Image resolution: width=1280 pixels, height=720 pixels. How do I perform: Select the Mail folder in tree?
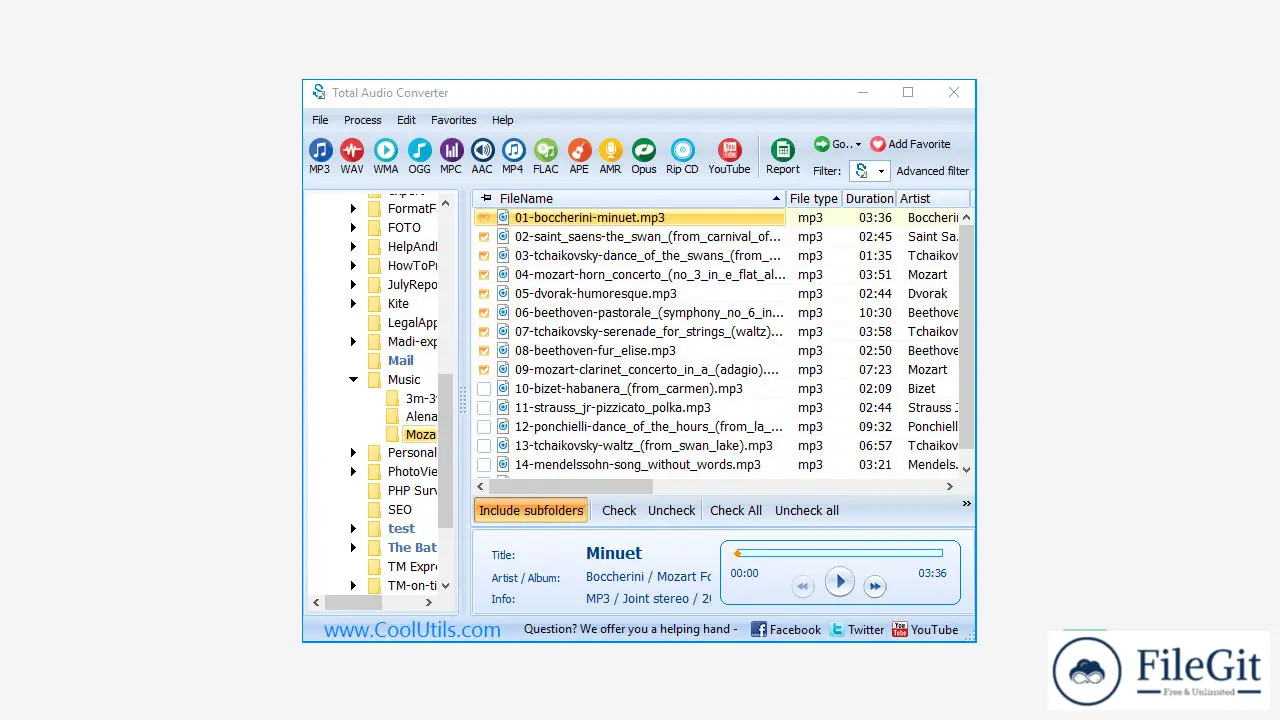pyautogui.click(x=400, y=360)
